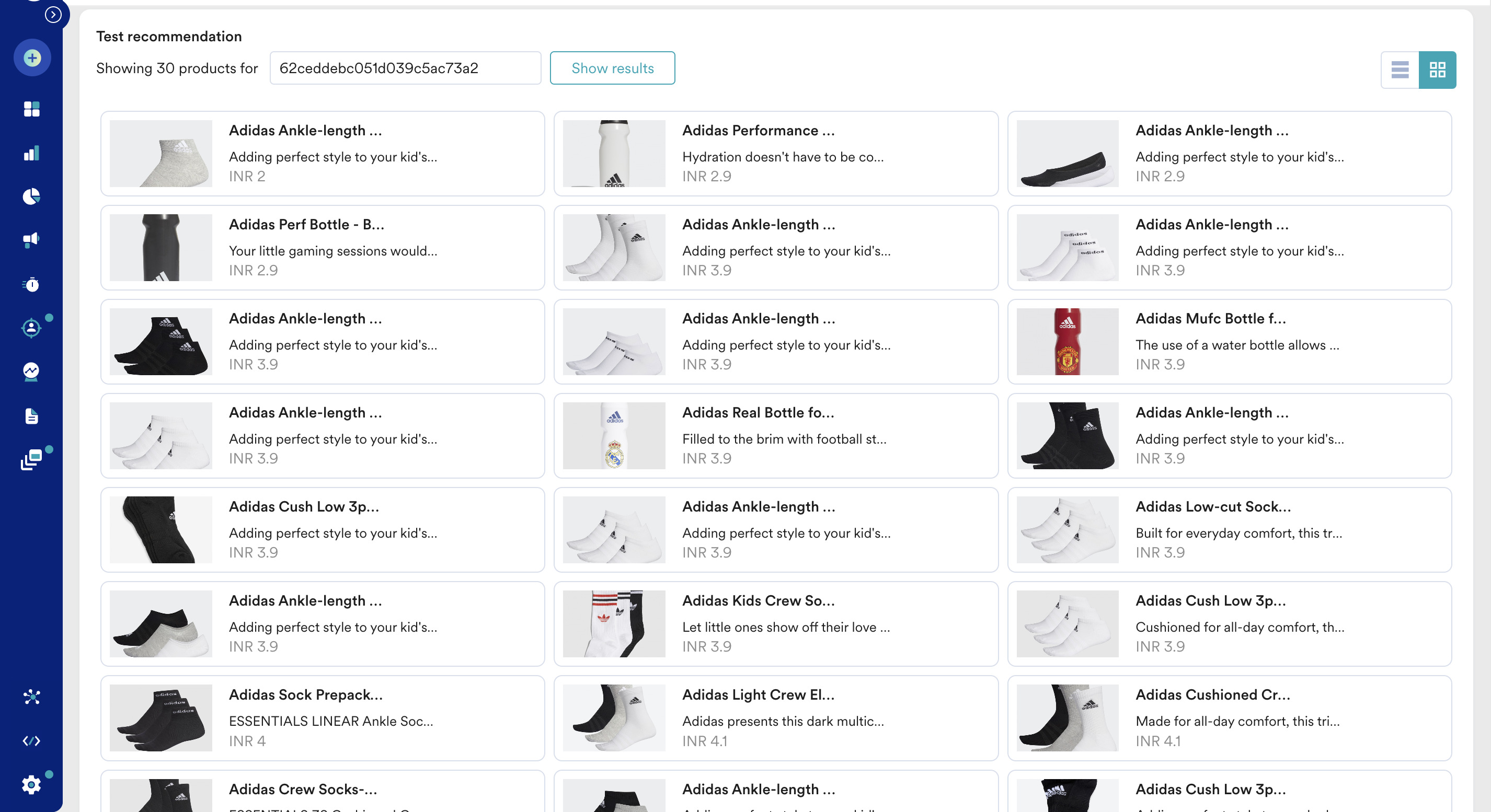
Task: Click the user ID input field
Action: tap(405, 68)
